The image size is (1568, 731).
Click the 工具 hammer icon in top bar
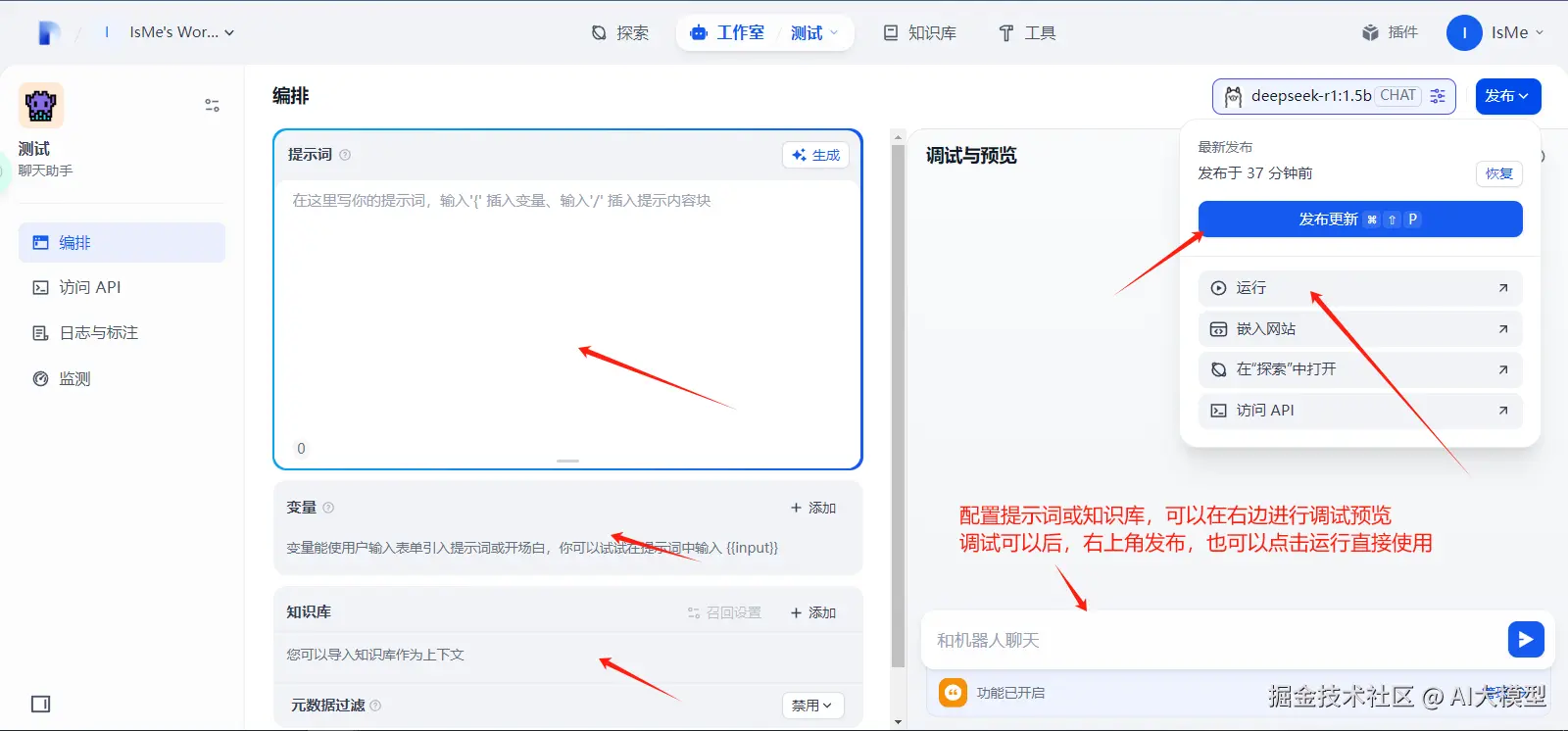[1006, 33]
